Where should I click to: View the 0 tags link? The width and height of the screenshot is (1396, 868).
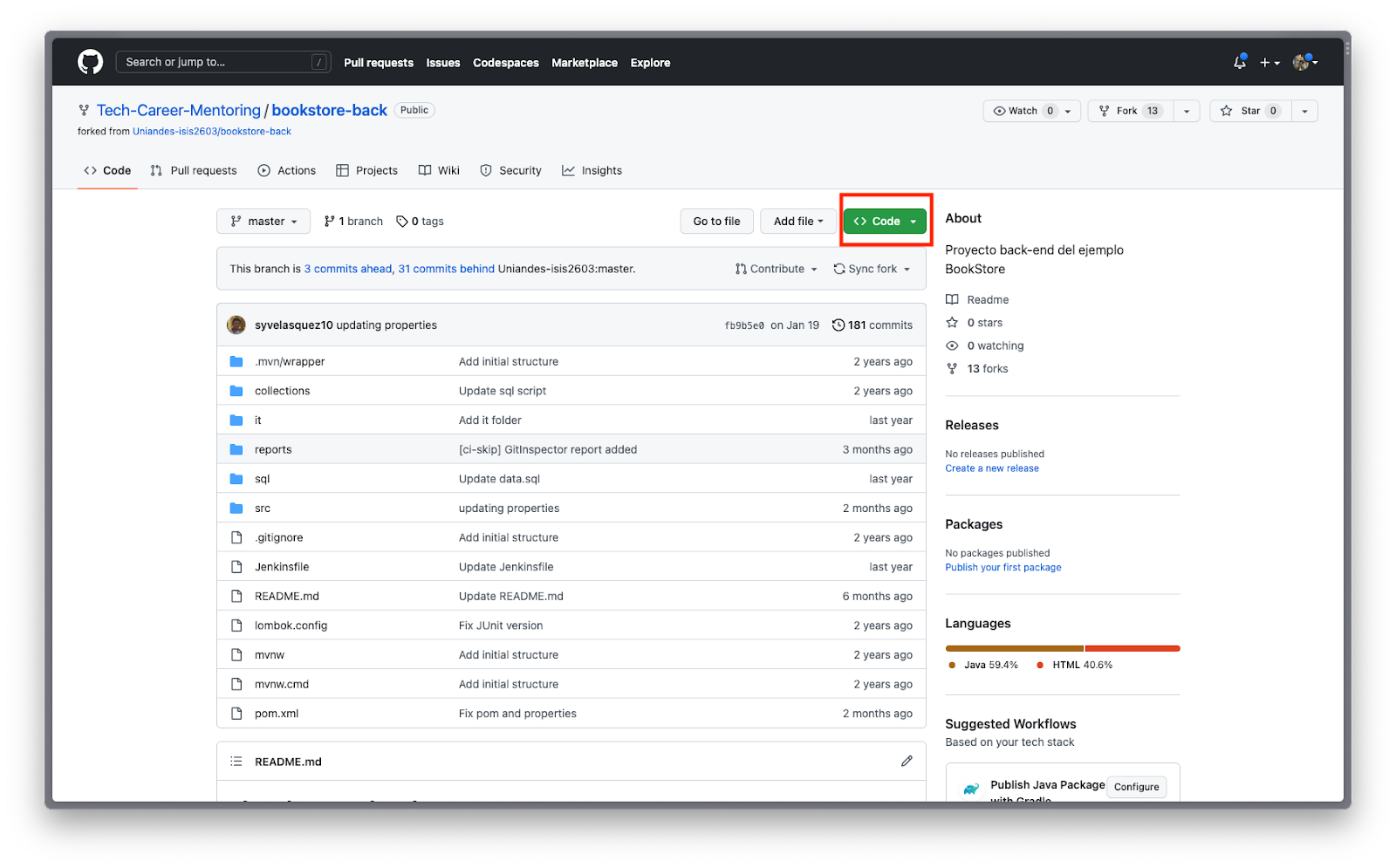(420, 222)
